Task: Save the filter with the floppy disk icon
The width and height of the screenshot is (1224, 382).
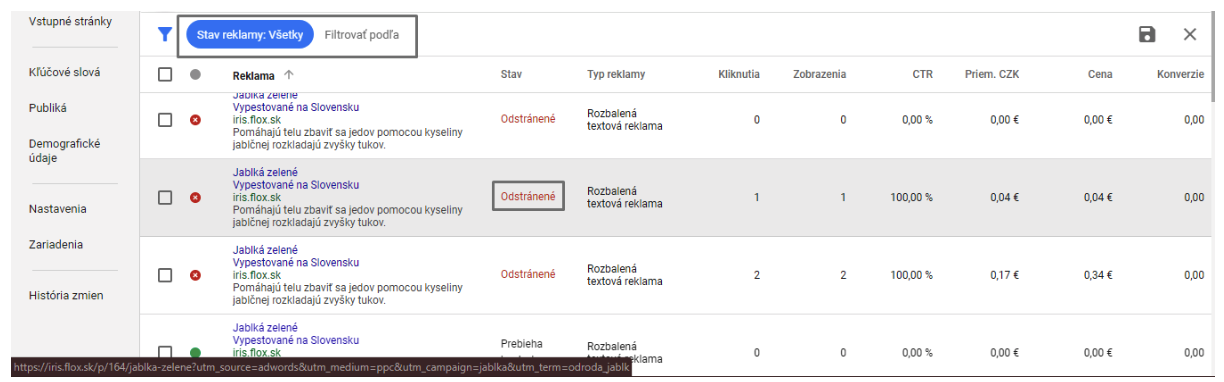Action: click(x=1147, y=34)
